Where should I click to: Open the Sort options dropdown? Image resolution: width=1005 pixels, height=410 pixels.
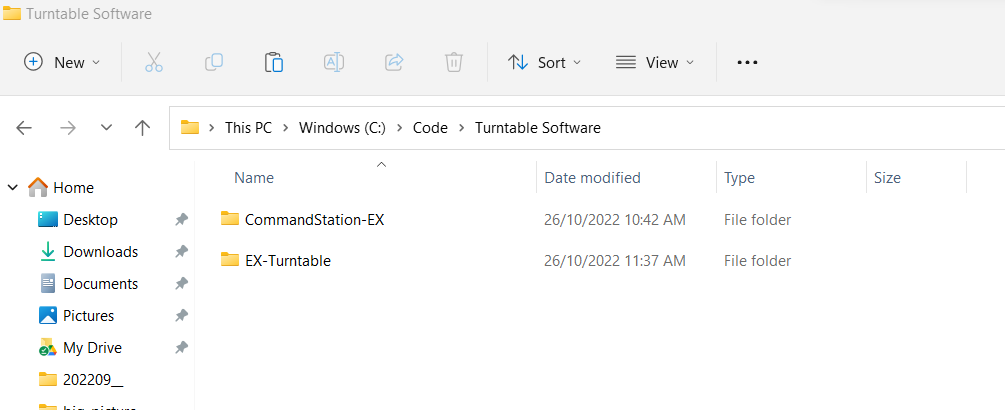point(544,62)
